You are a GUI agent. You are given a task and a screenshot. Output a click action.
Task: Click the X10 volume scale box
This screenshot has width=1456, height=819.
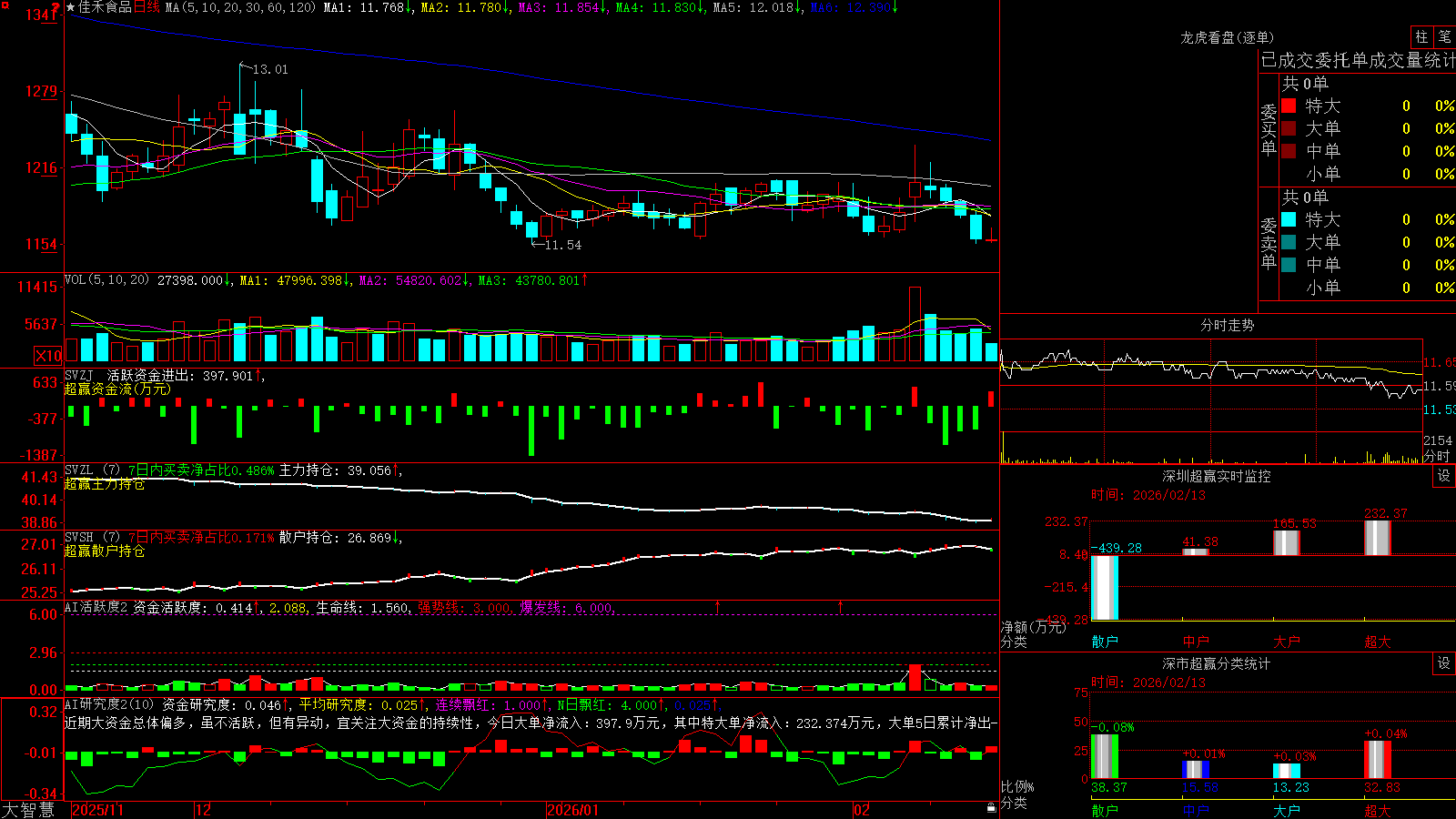pyautogui.click(x=48, y=356)
